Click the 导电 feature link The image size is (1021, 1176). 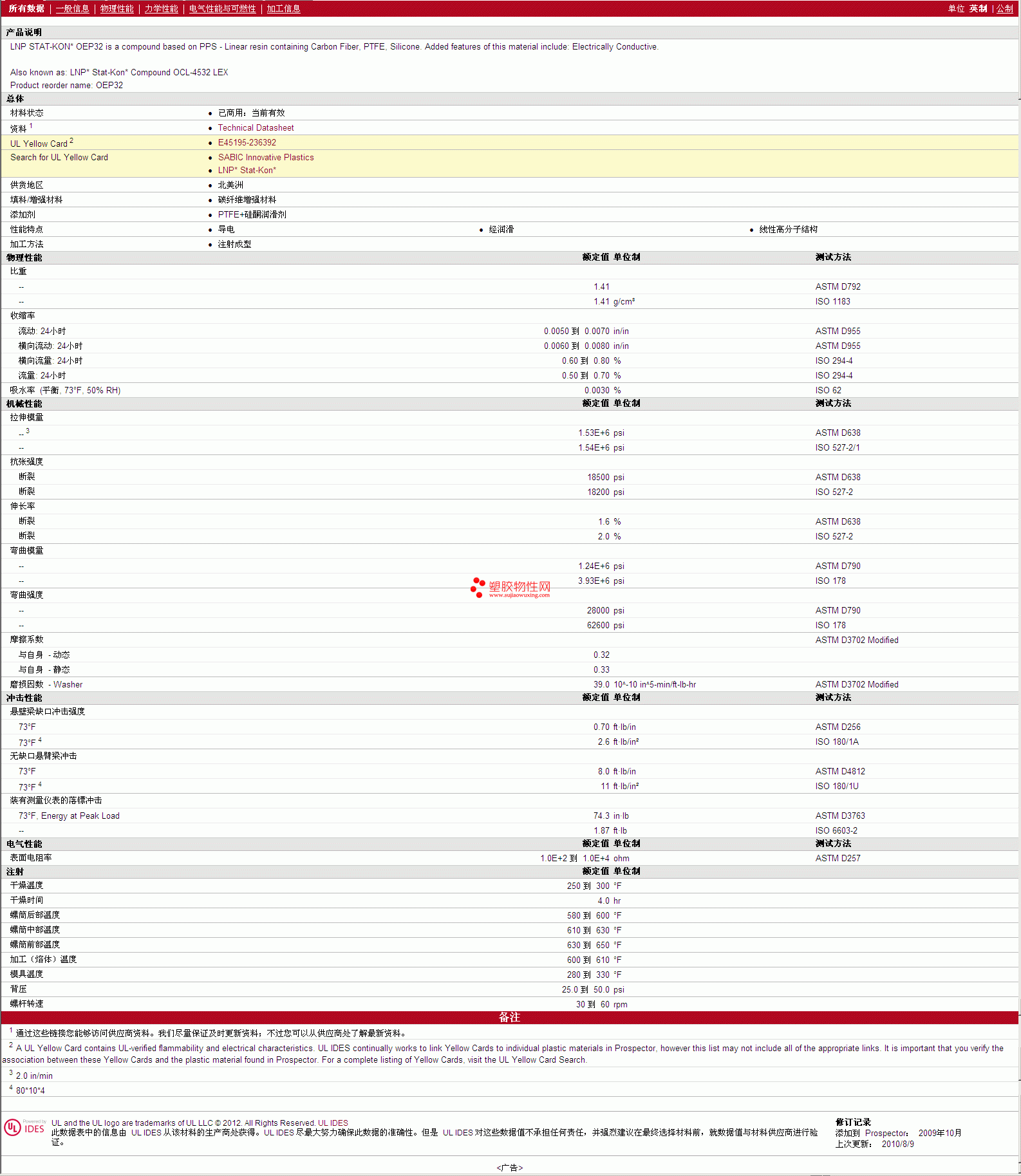pyautogui.click(x=226, y=230)
